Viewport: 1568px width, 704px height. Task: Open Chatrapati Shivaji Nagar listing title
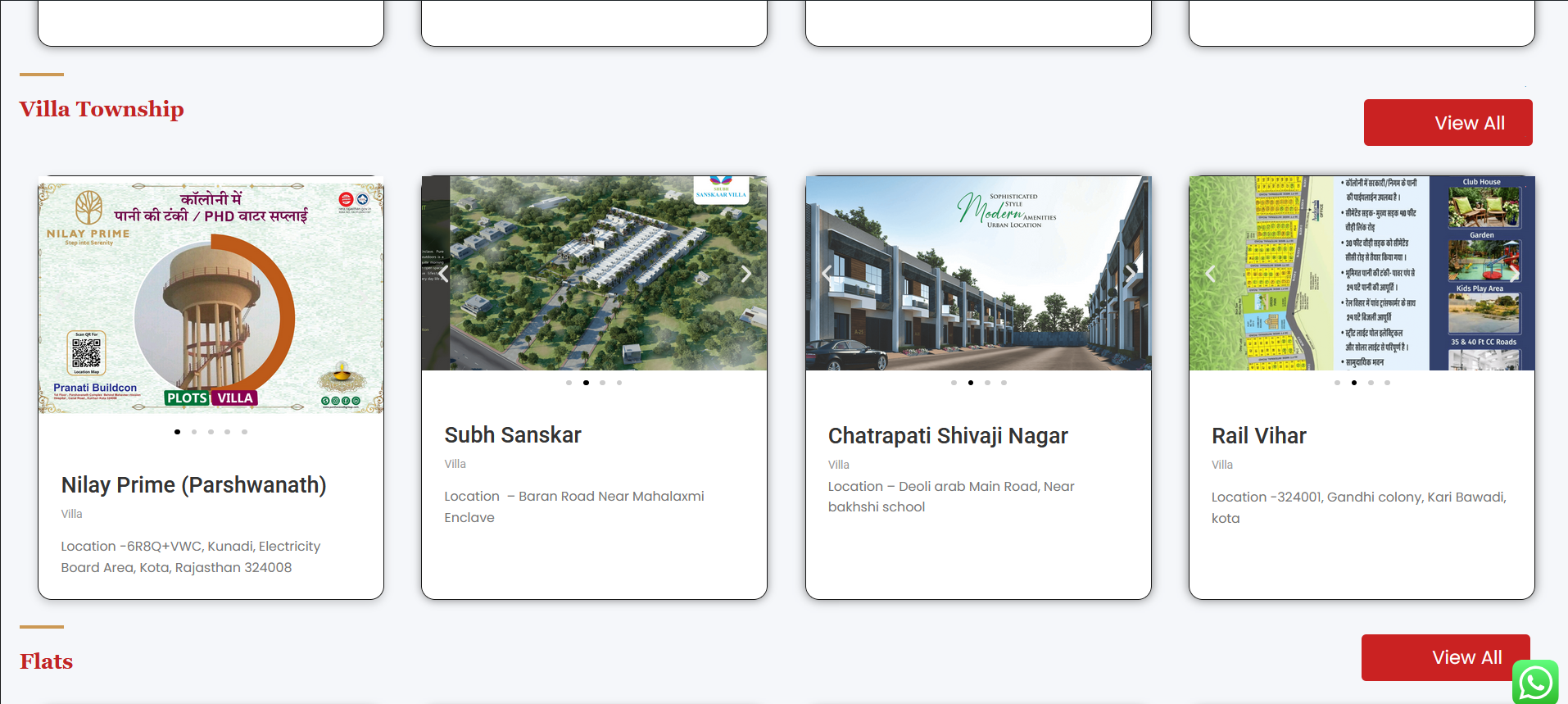pos(948,436)
